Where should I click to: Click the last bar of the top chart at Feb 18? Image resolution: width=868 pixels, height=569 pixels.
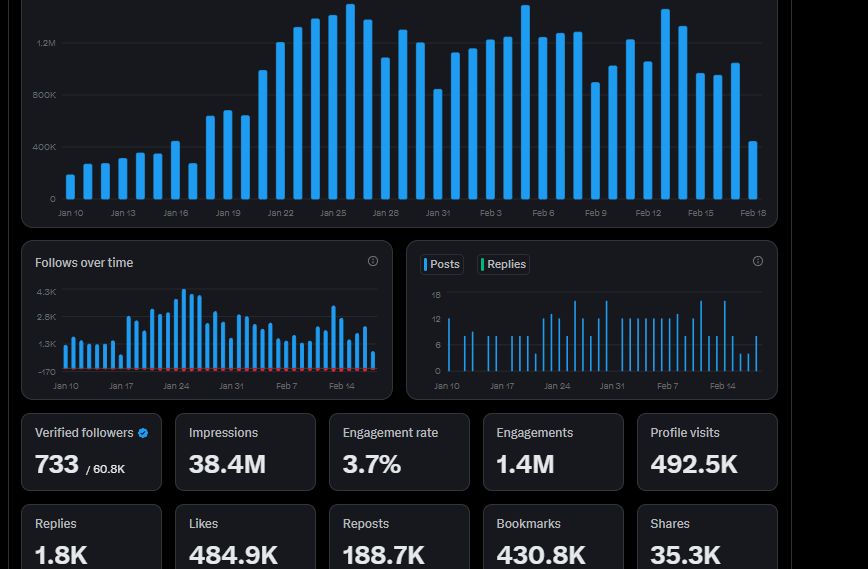tap(753, 170)
